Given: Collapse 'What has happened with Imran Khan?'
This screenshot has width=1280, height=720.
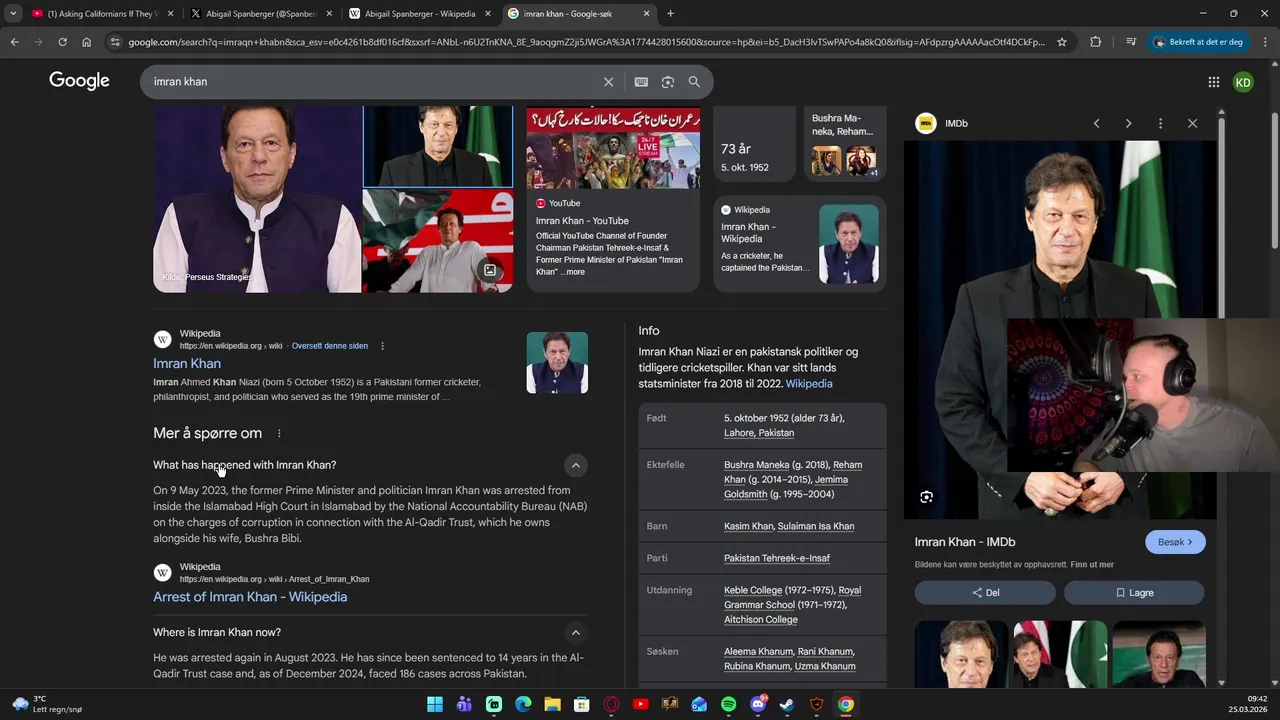Looking at the screenshot, I should 575,465.
